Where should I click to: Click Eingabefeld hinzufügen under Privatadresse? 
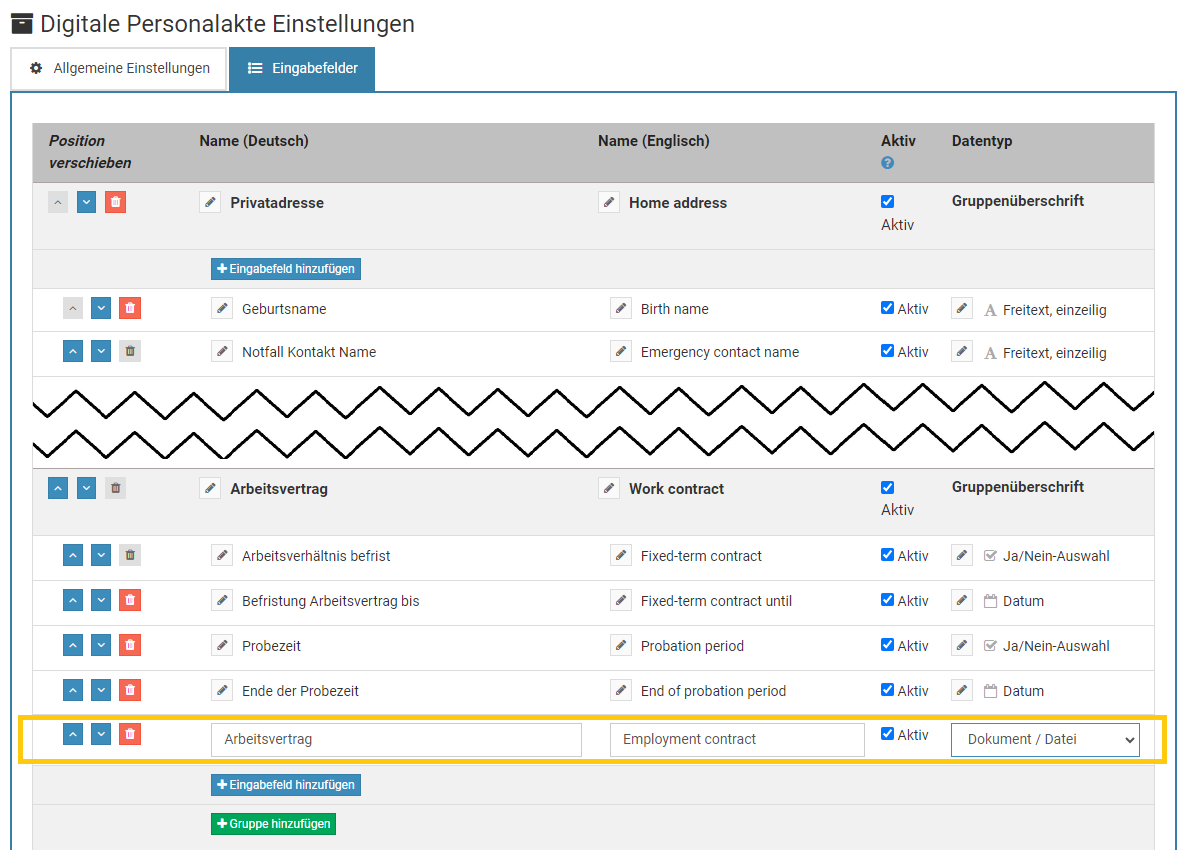[285, 269]
